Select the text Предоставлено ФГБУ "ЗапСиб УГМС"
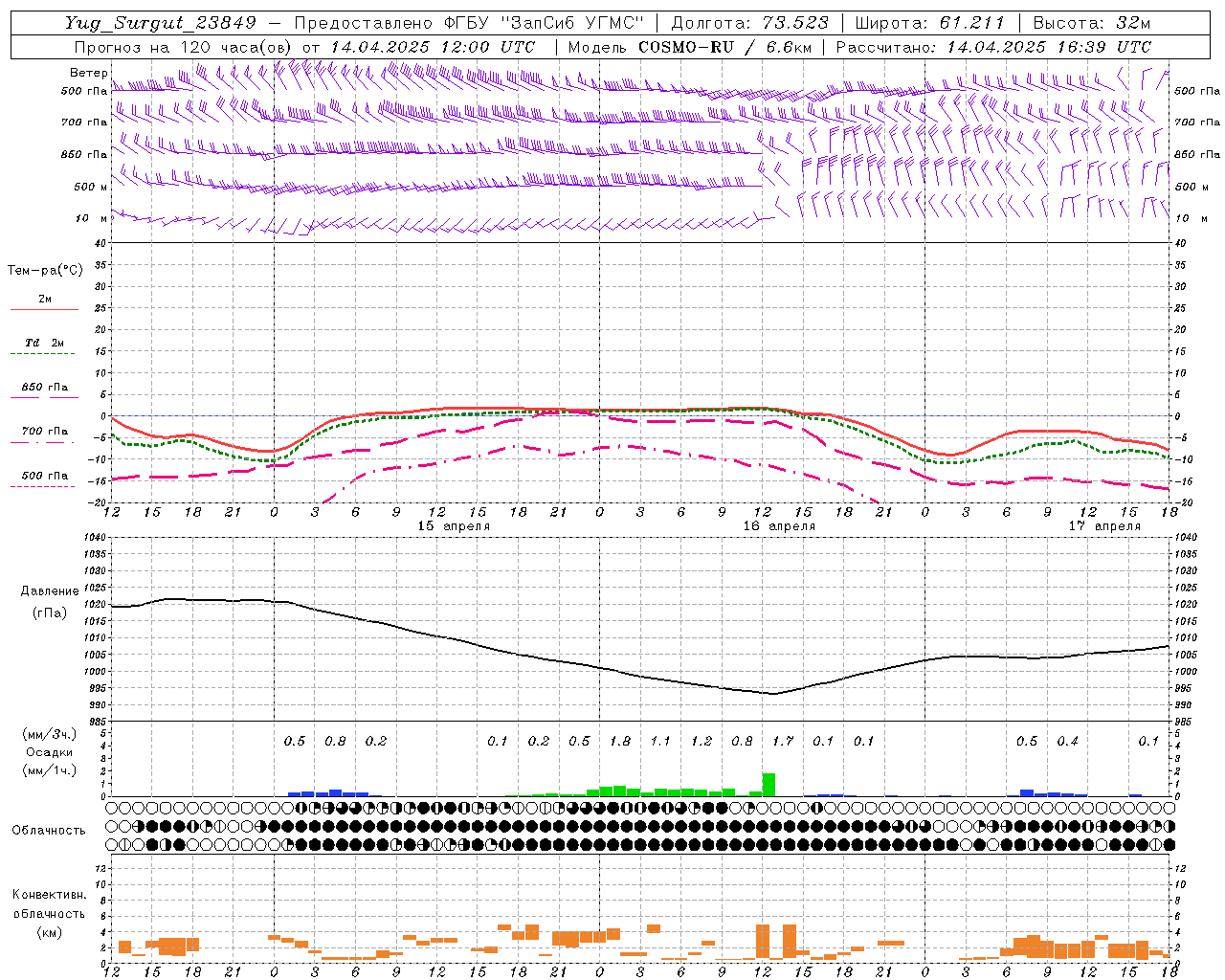1225x980 pixels. 470,23
